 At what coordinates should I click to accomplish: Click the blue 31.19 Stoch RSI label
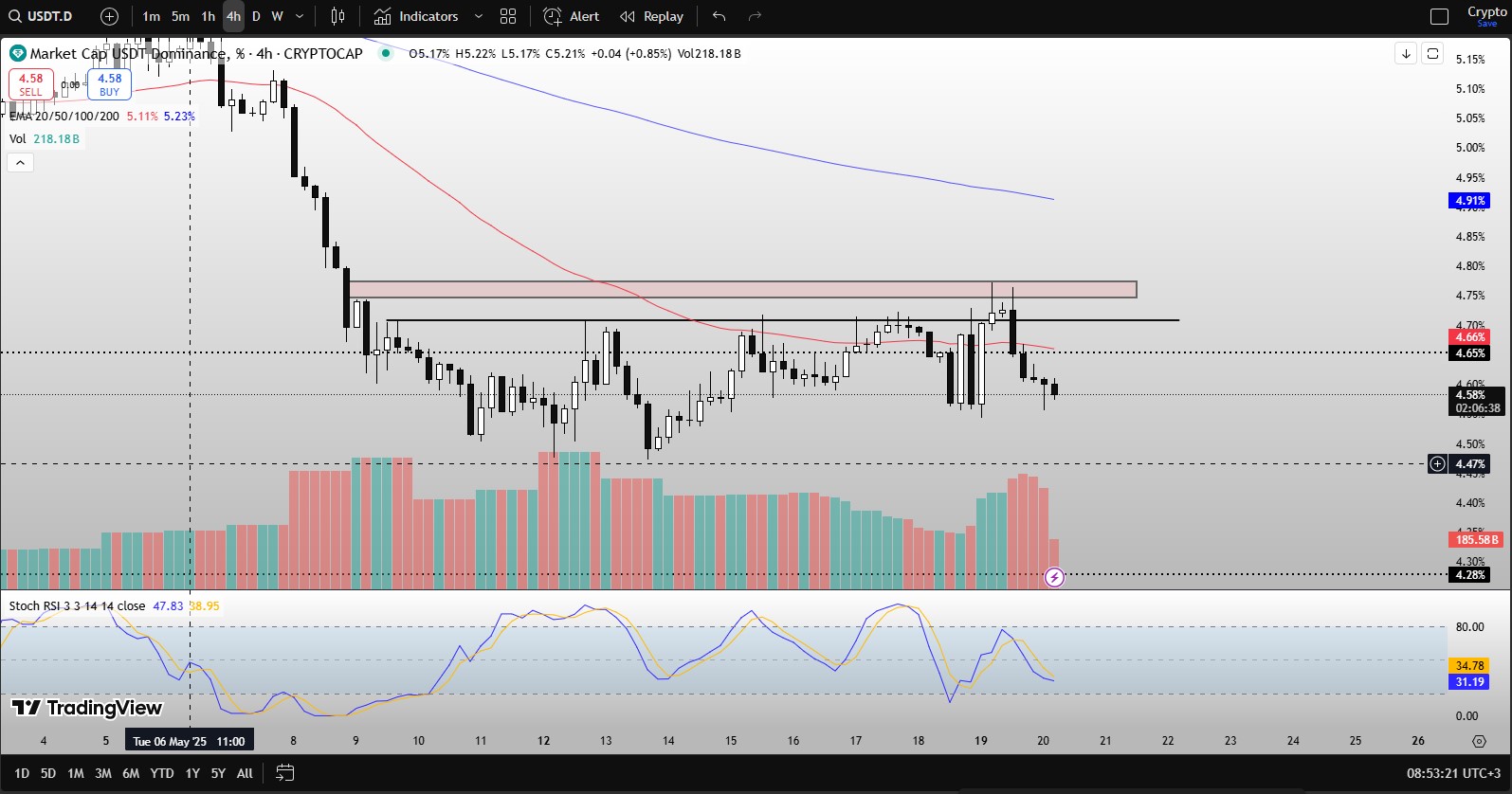click(1469, 682)
